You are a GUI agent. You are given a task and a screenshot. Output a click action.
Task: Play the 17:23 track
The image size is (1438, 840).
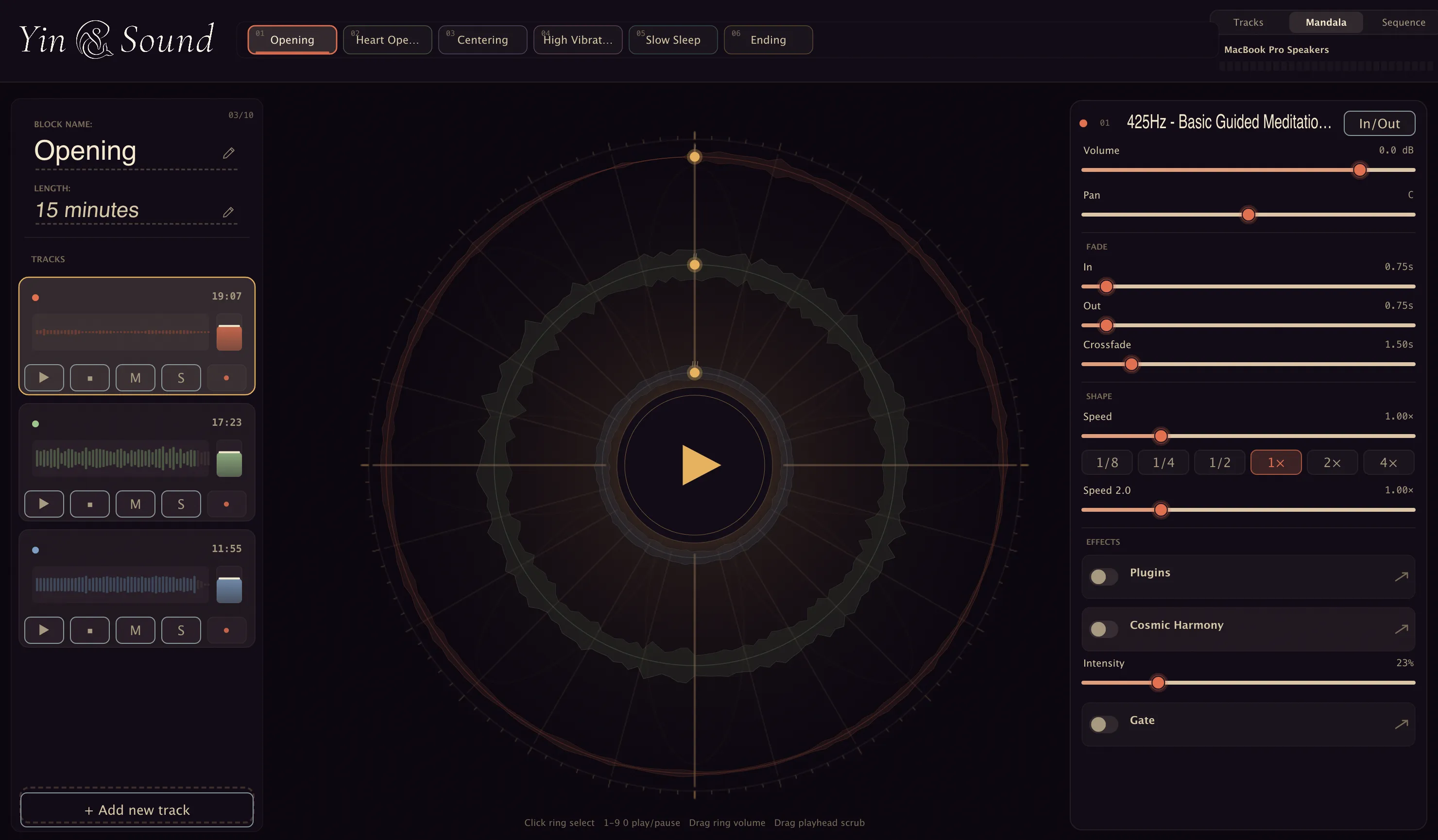tap(44, 504)
